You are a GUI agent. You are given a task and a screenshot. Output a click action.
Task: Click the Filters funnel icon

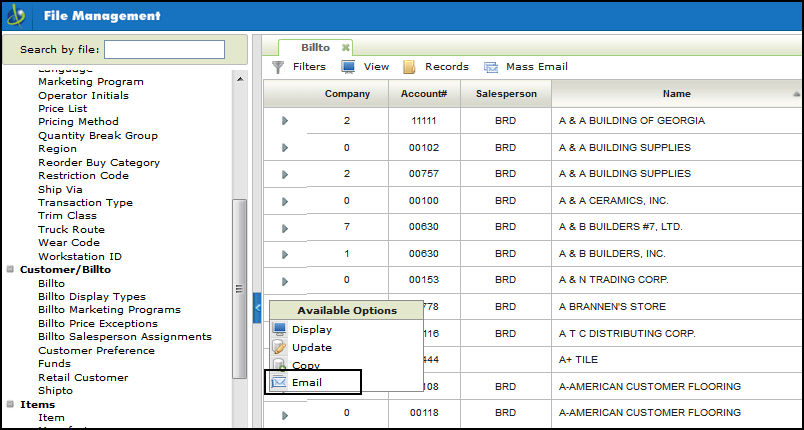click(x=278, y=67)
